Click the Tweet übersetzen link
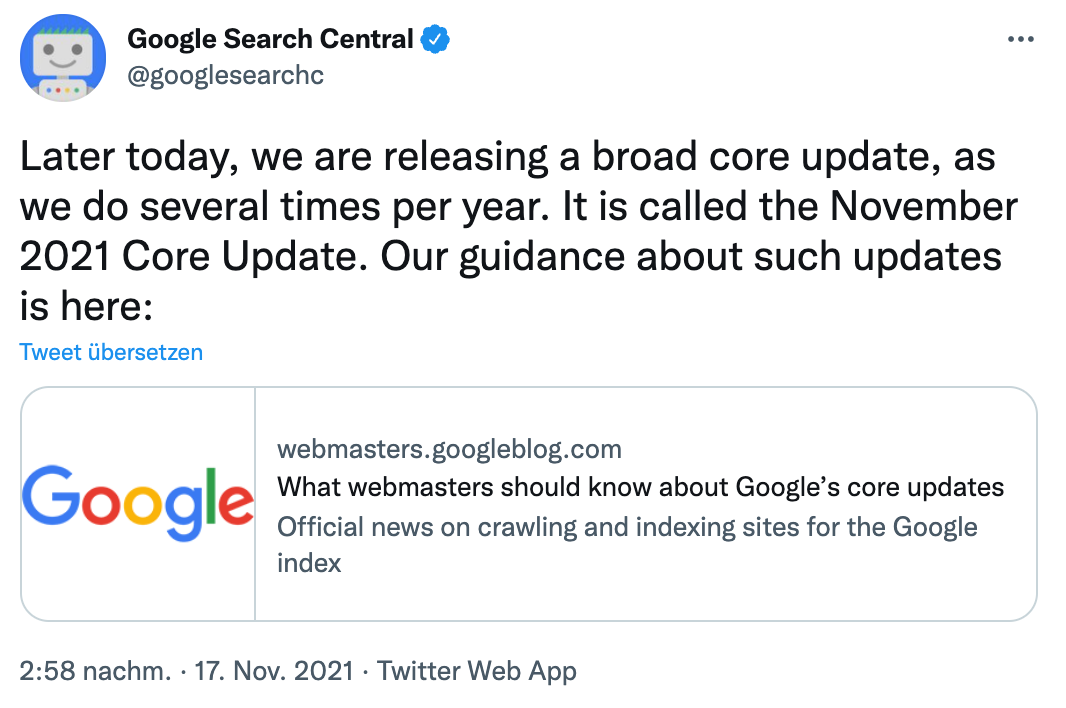Viewport: 1066px width, 708px height. [111, 352]
